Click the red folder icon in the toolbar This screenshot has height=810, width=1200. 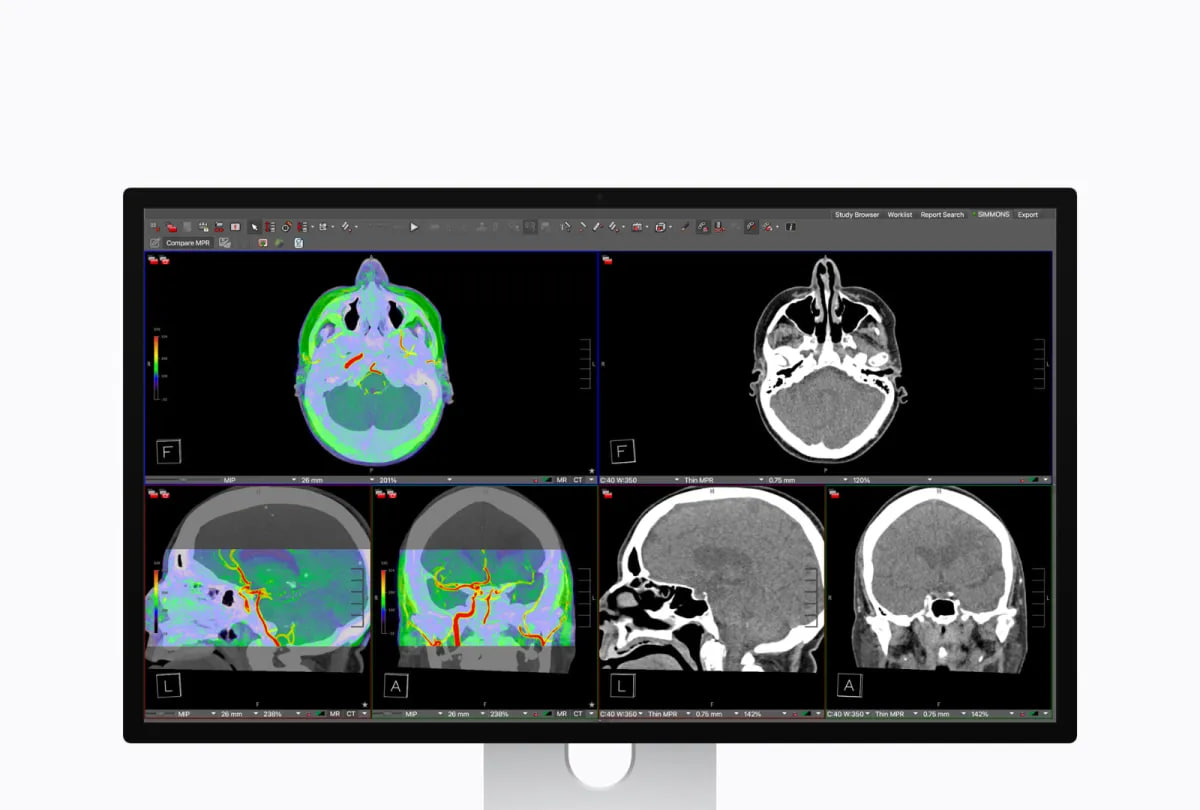[x=172, y=227]
